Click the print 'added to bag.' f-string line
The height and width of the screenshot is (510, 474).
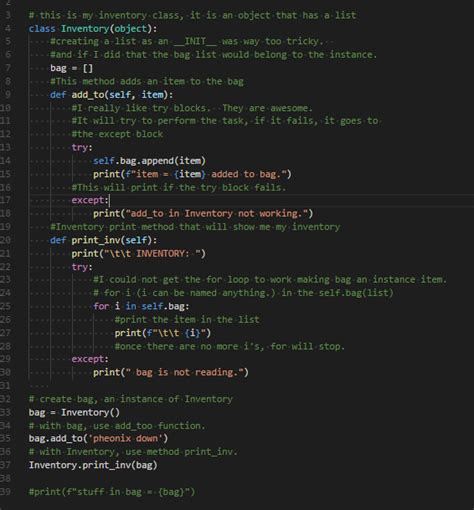tap(192, 174)
